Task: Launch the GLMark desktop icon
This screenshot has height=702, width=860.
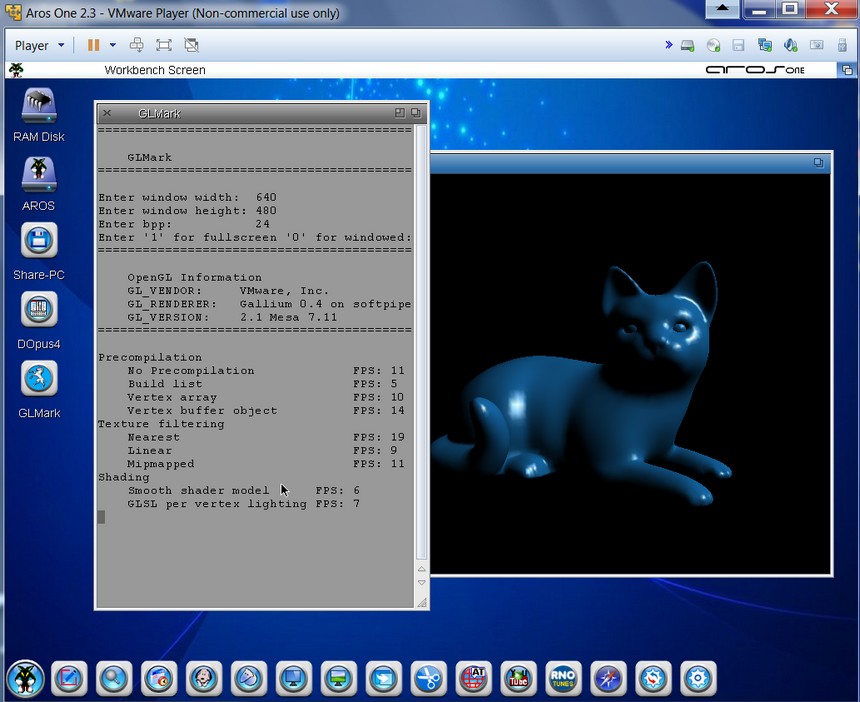Action: pos(39,379)
